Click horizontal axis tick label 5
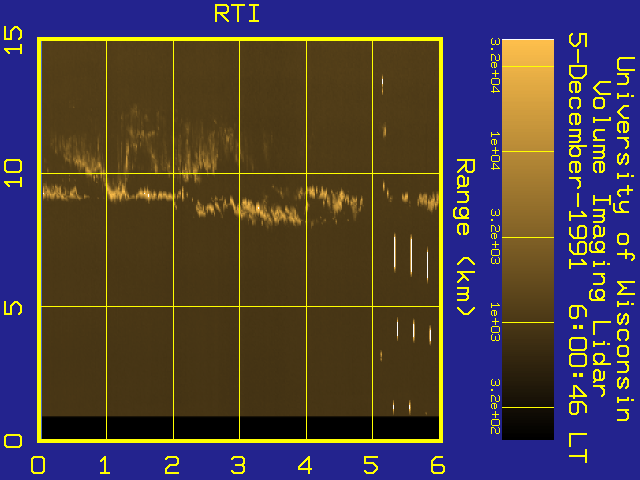The height and width of the screenshot is (480, 640). point(371,465)
